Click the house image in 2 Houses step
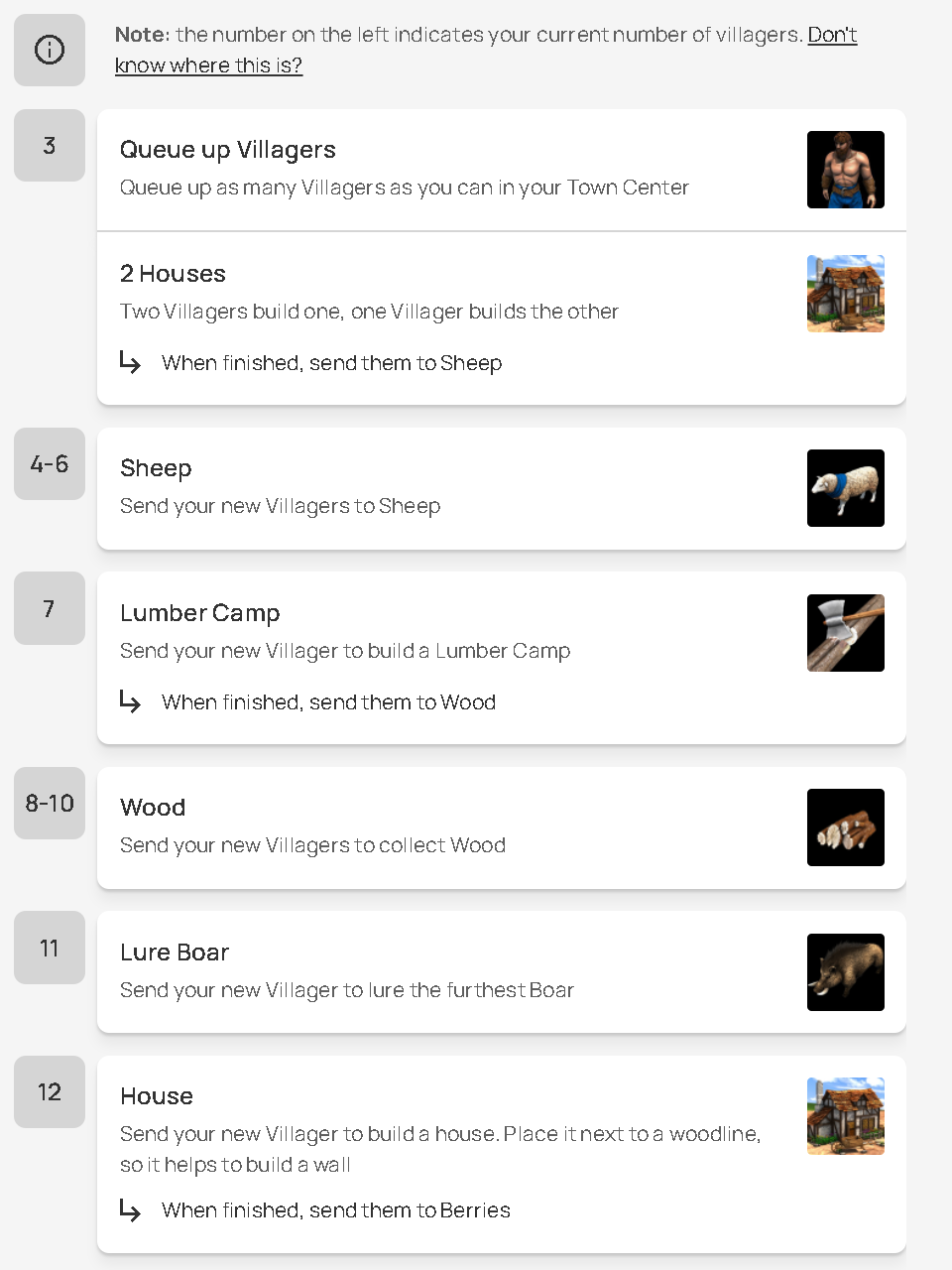 pos(845,294)
